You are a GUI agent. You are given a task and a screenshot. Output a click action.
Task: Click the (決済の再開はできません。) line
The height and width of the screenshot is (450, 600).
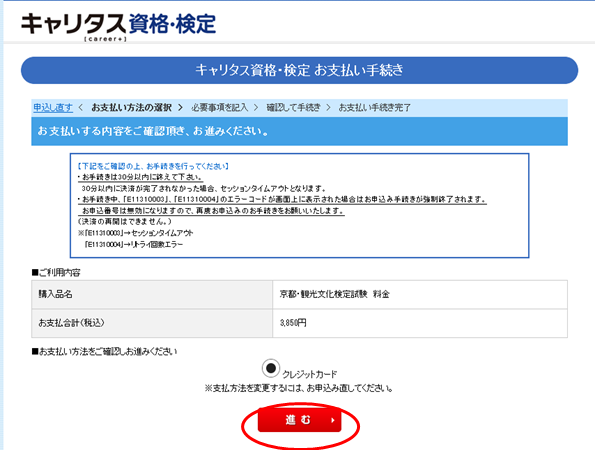(125, 222)
